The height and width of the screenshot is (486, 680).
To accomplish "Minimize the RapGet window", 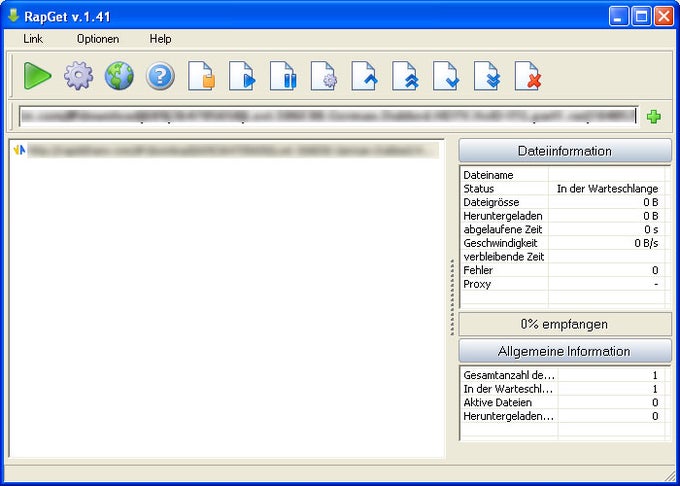I will 618,16.
